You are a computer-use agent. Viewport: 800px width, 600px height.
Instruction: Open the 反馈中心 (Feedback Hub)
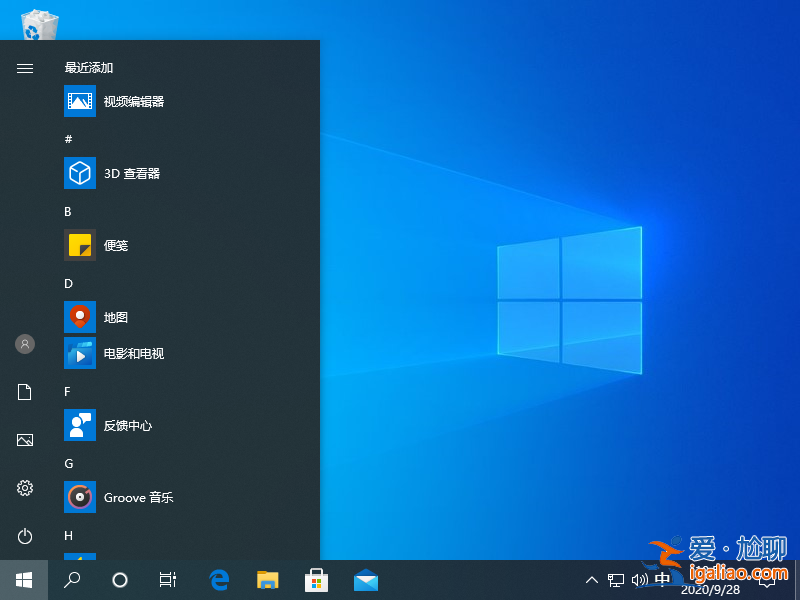tap(125, 425)
